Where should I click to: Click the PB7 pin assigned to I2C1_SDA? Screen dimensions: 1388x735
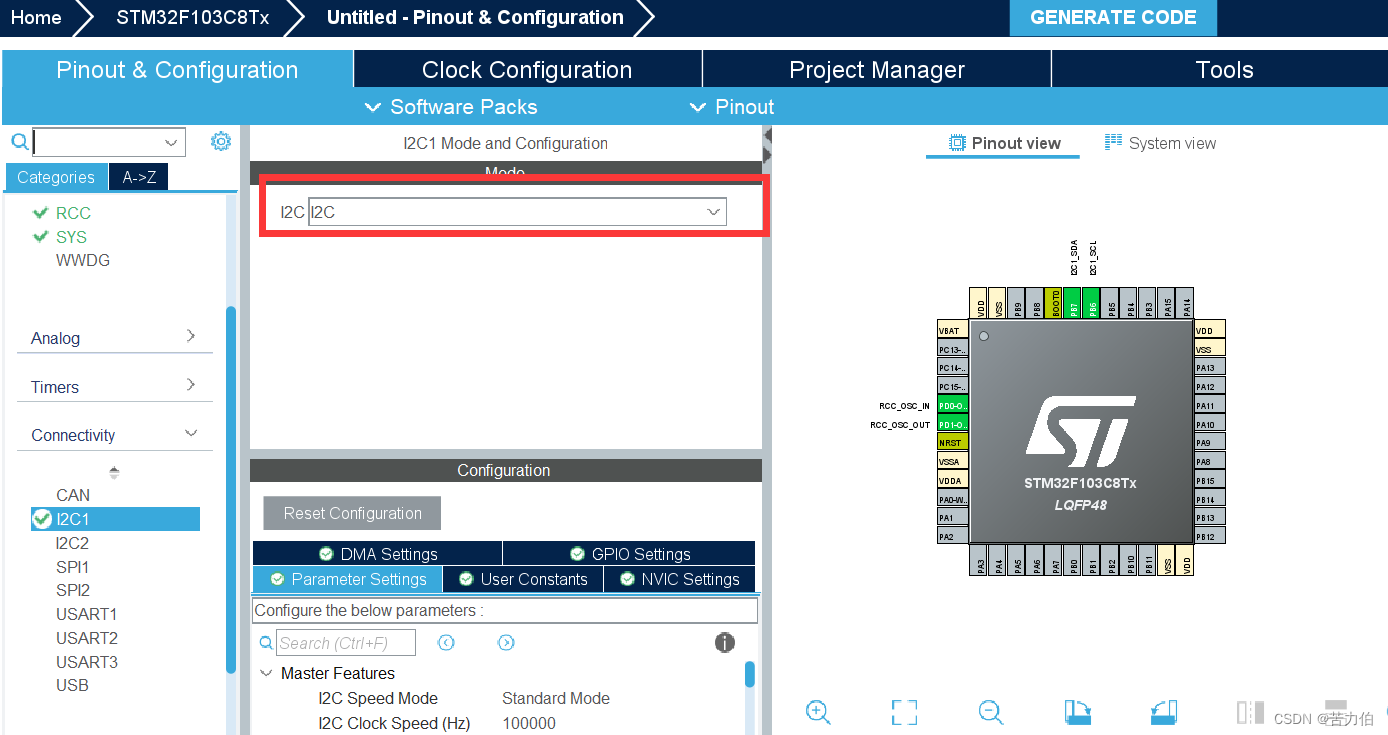[x=1074, y=304]
